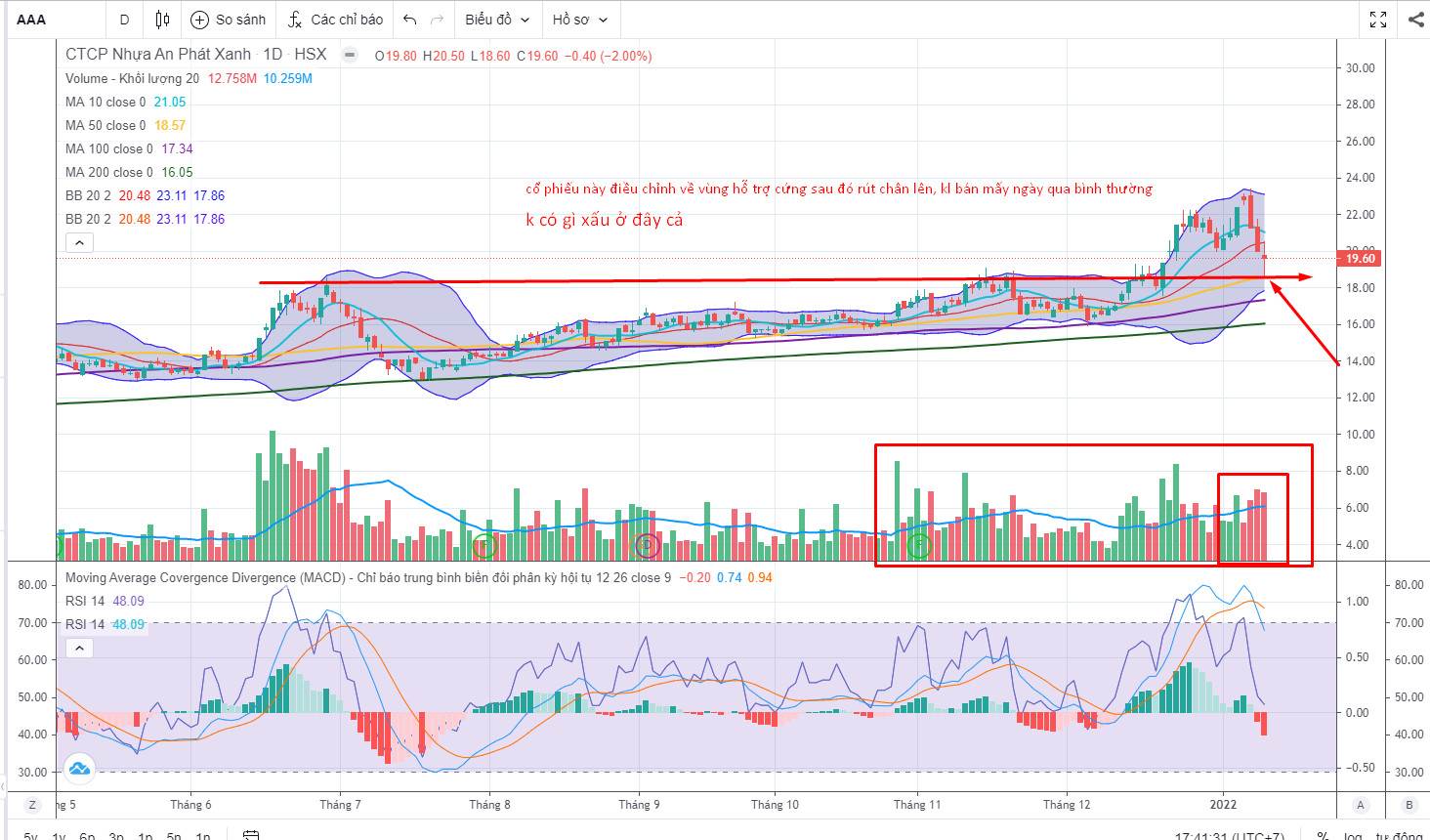
Task: Click the Tháng 10 time axis label
Action: click(775, 805)
